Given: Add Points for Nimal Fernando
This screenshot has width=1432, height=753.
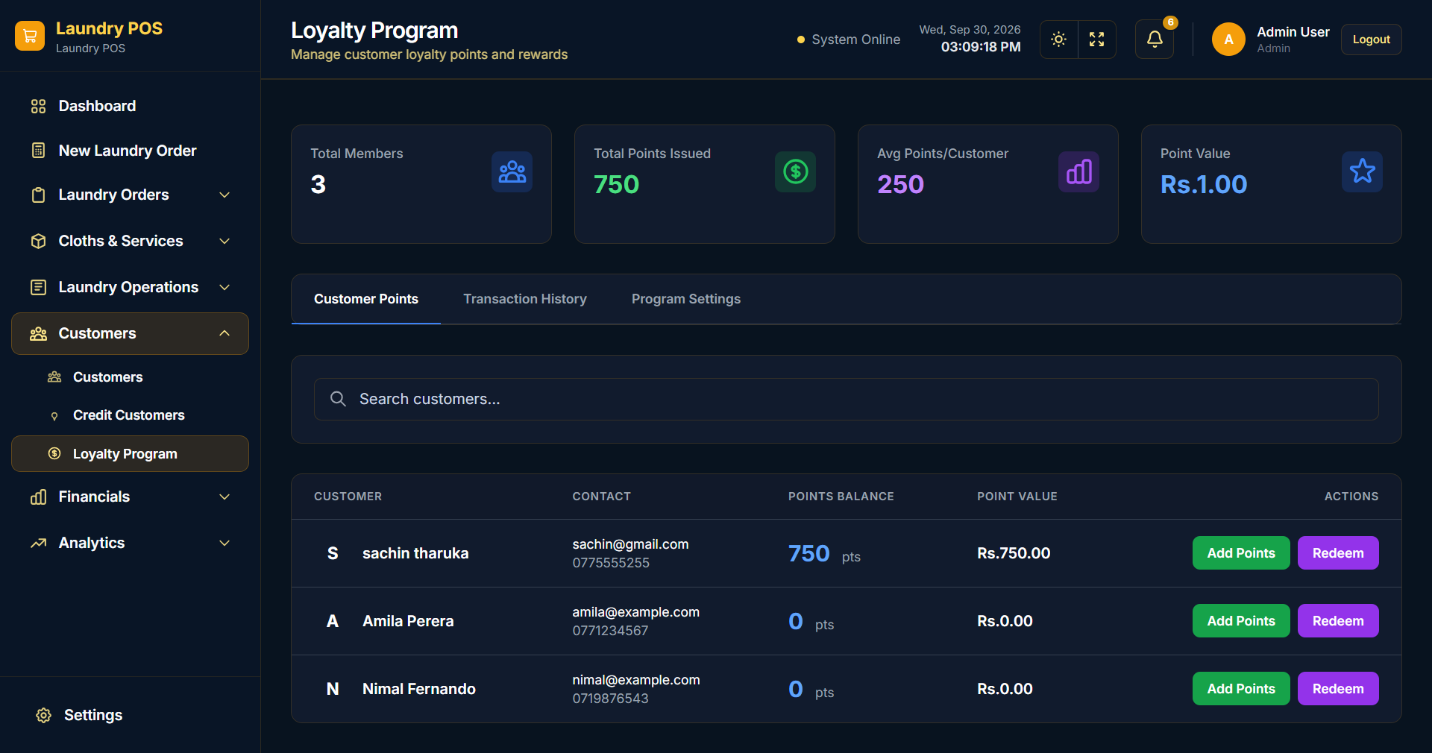Looking at the screenshot, I should (x=1241, y=689).
